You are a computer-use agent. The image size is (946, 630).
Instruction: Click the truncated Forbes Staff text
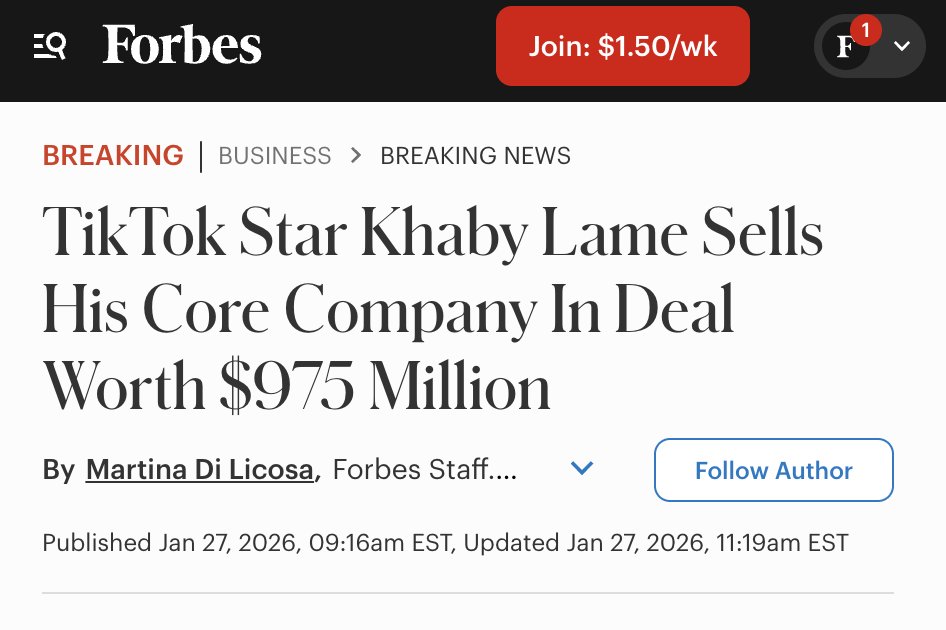click(425, 470)
